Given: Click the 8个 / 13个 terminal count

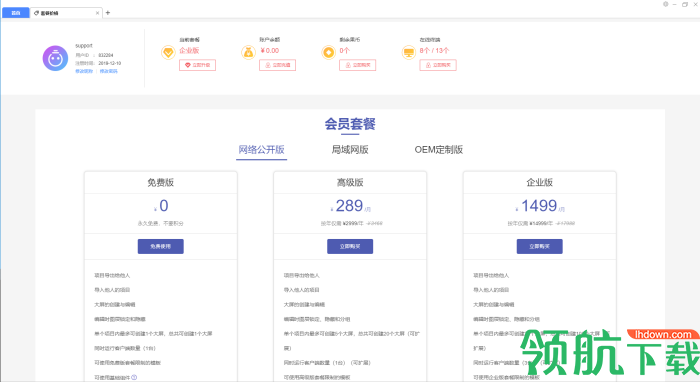Looking at the screenshot, I should click(434, 50).
